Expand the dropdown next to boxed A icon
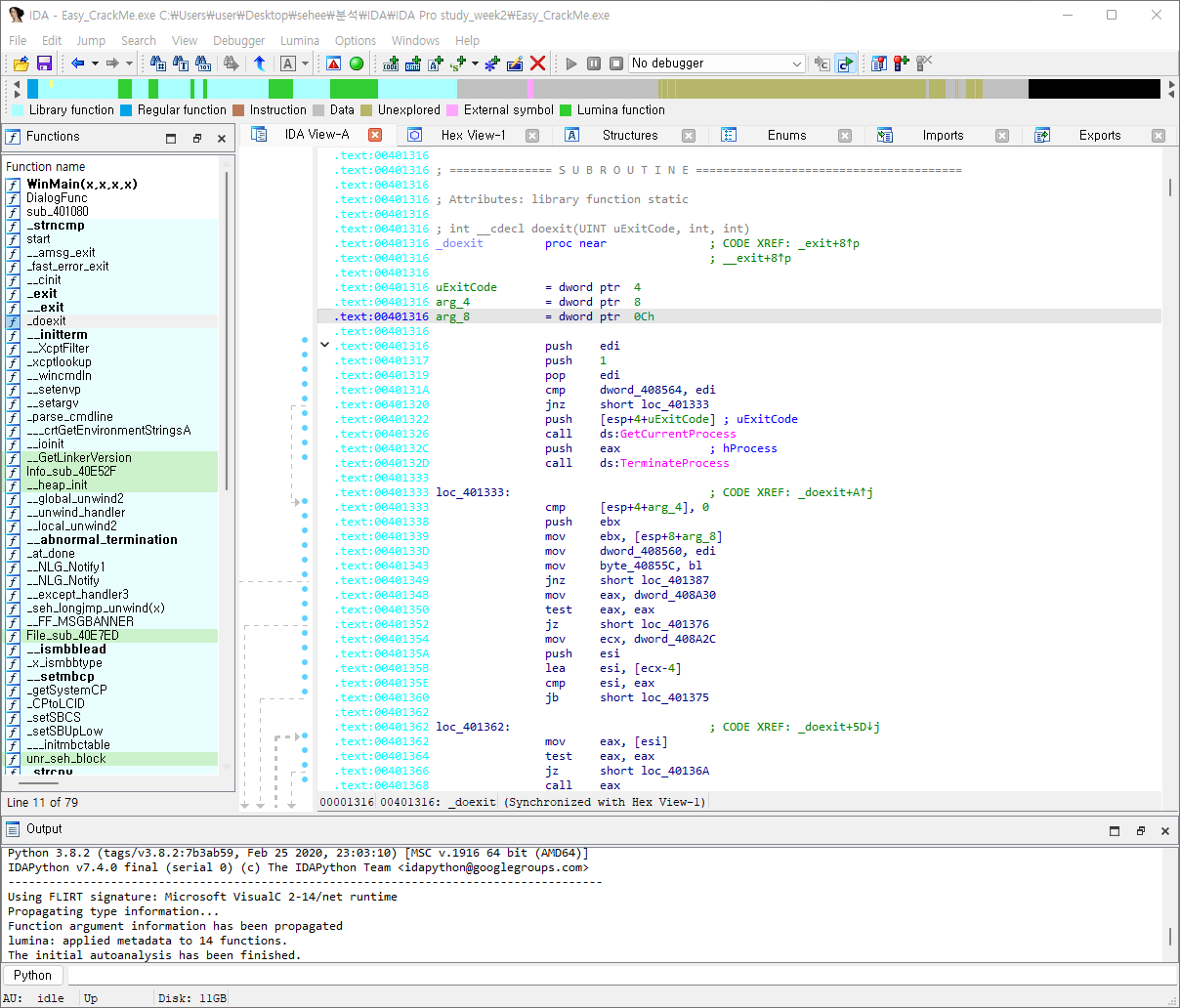This screenshot has height=1008, width=1180. click(x=305, y=63)
